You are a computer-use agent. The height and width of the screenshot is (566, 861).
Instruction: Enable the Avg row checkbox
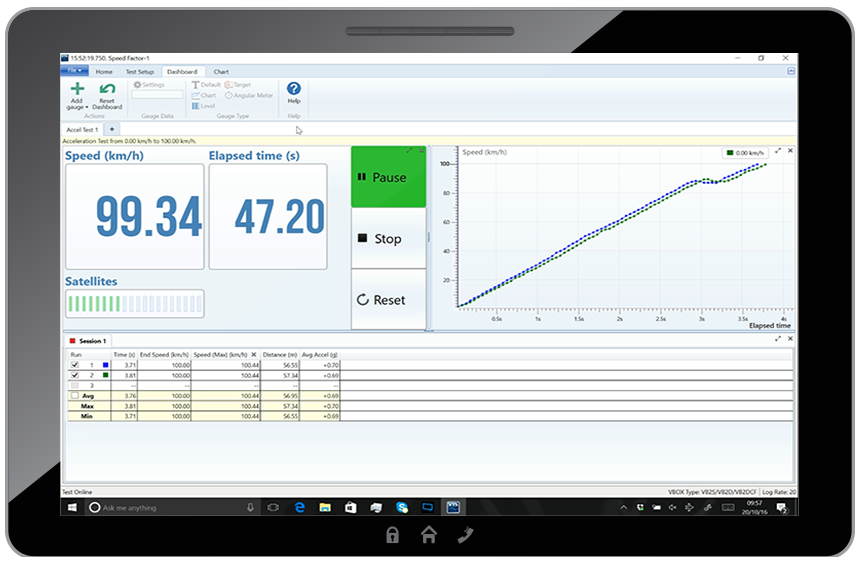coord(74,395)
